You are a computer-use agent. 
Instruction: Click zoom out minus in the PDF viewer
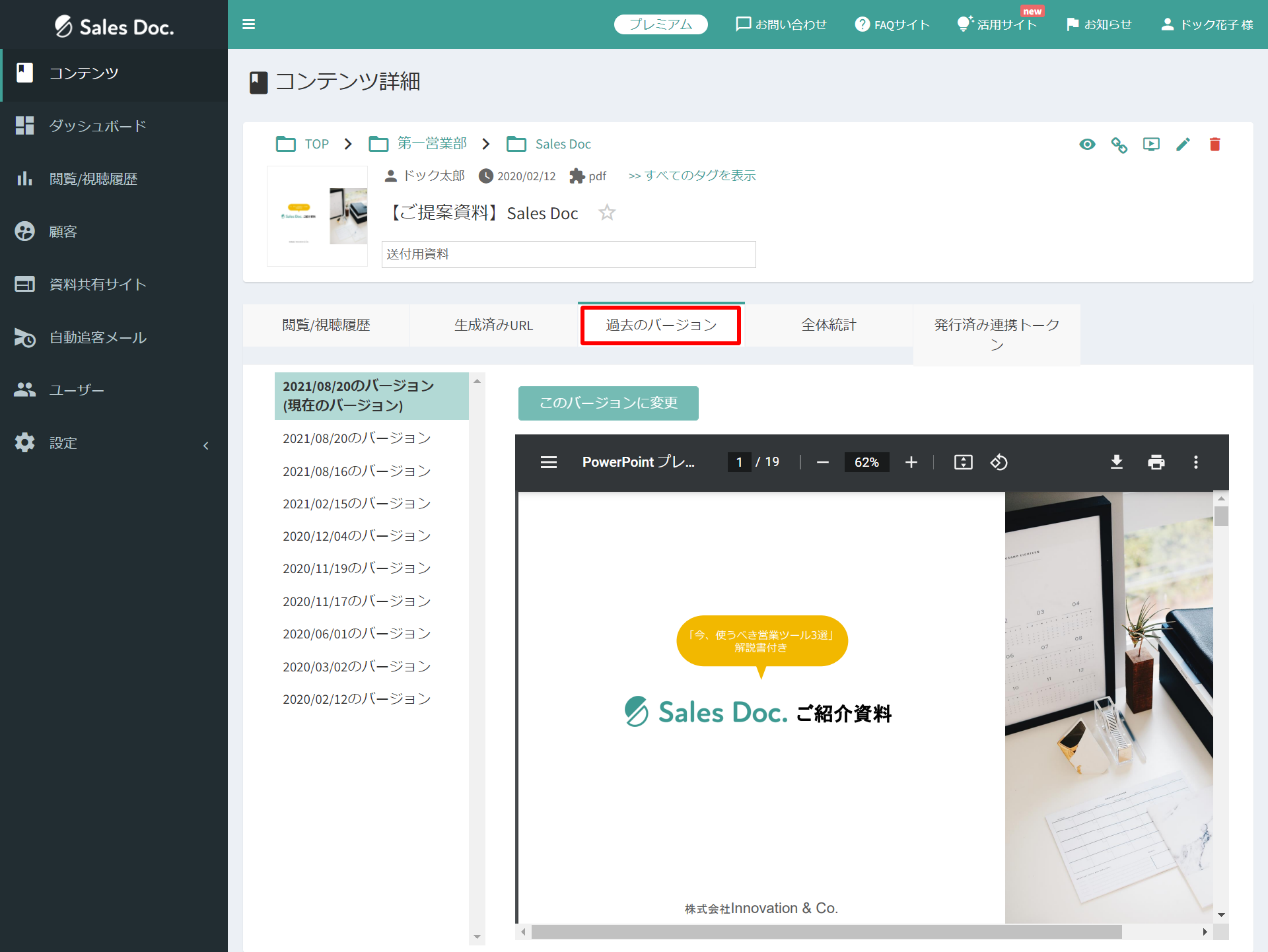coord(822,462)
